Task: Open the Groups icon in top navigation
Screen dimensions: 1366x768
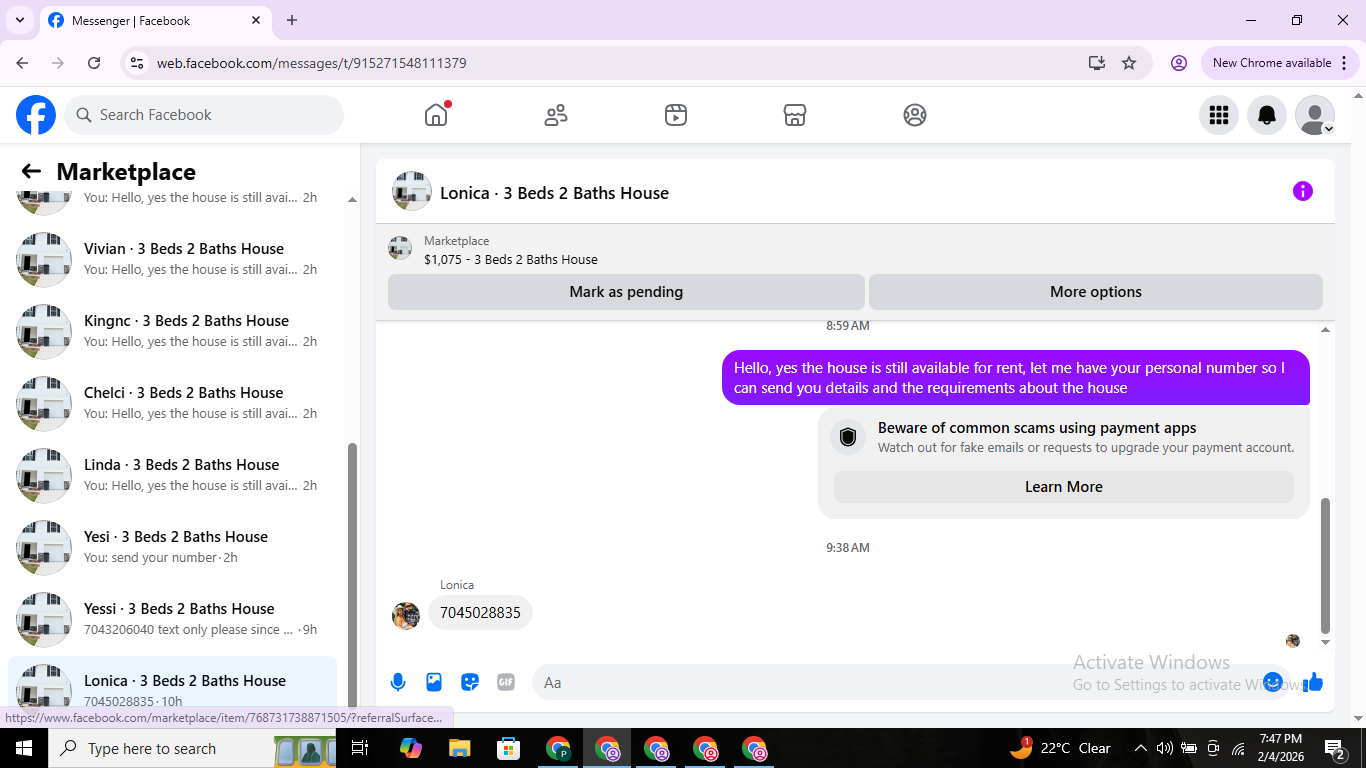Action: click(915, 115)
